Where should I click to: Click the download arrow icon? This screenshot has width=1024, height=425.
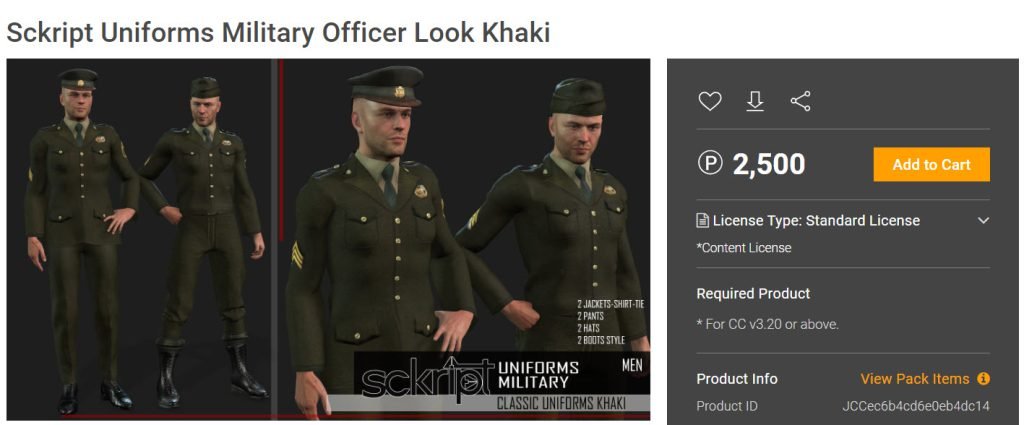[755, 101]
